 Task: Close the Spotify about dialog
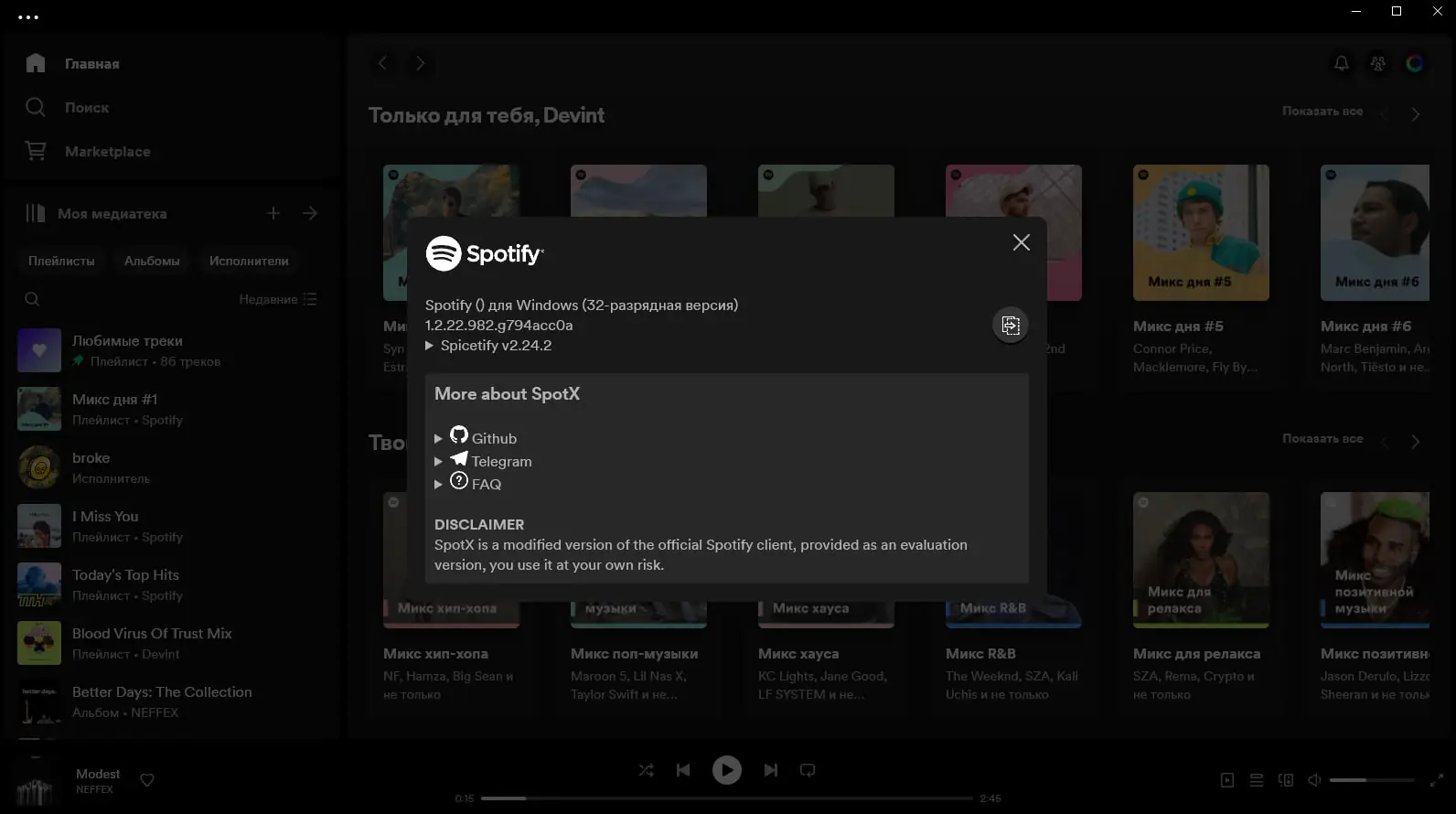point(1022,242)
